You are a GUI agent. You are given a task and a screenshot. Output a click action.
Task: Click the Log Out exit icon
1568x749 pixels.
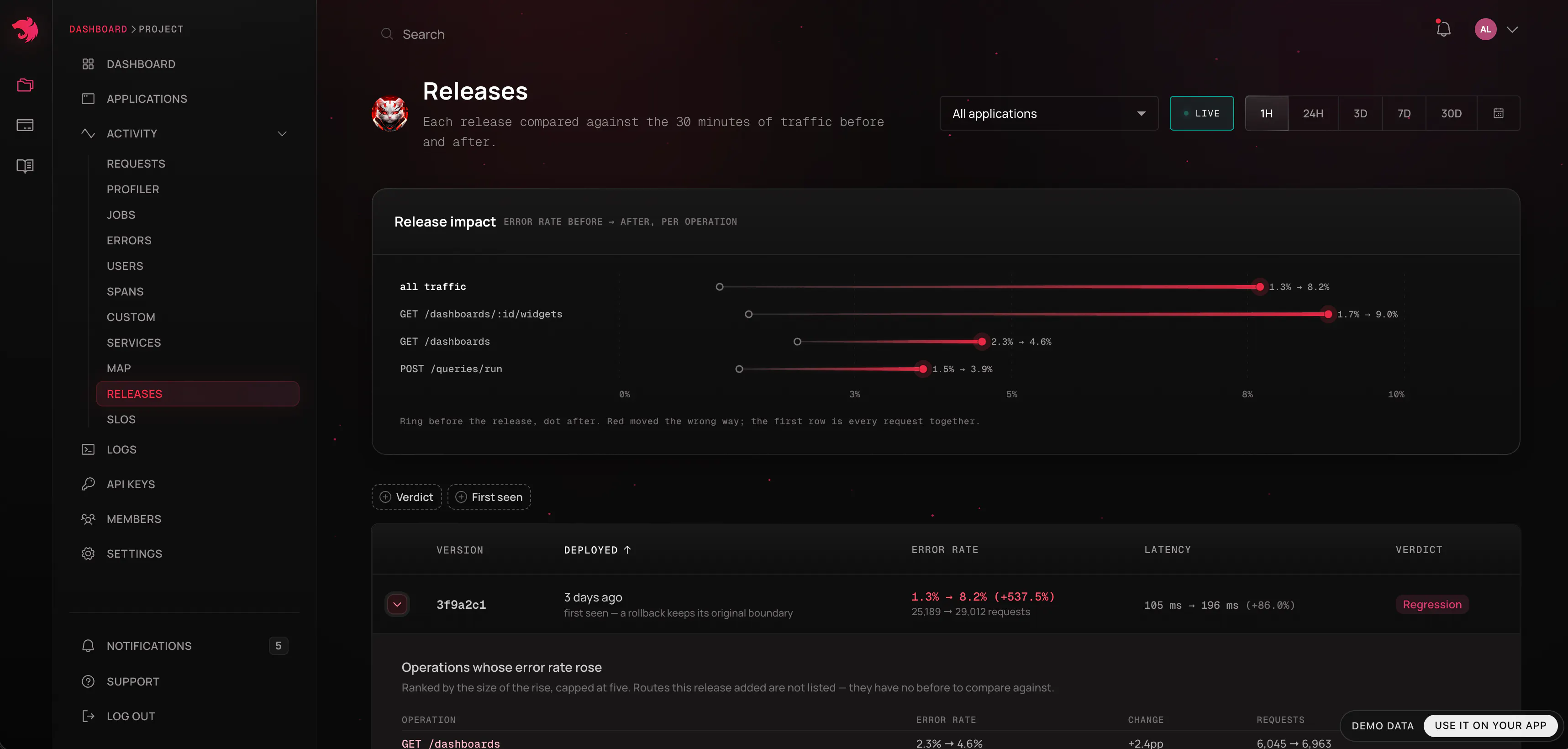tap(88, 716)
